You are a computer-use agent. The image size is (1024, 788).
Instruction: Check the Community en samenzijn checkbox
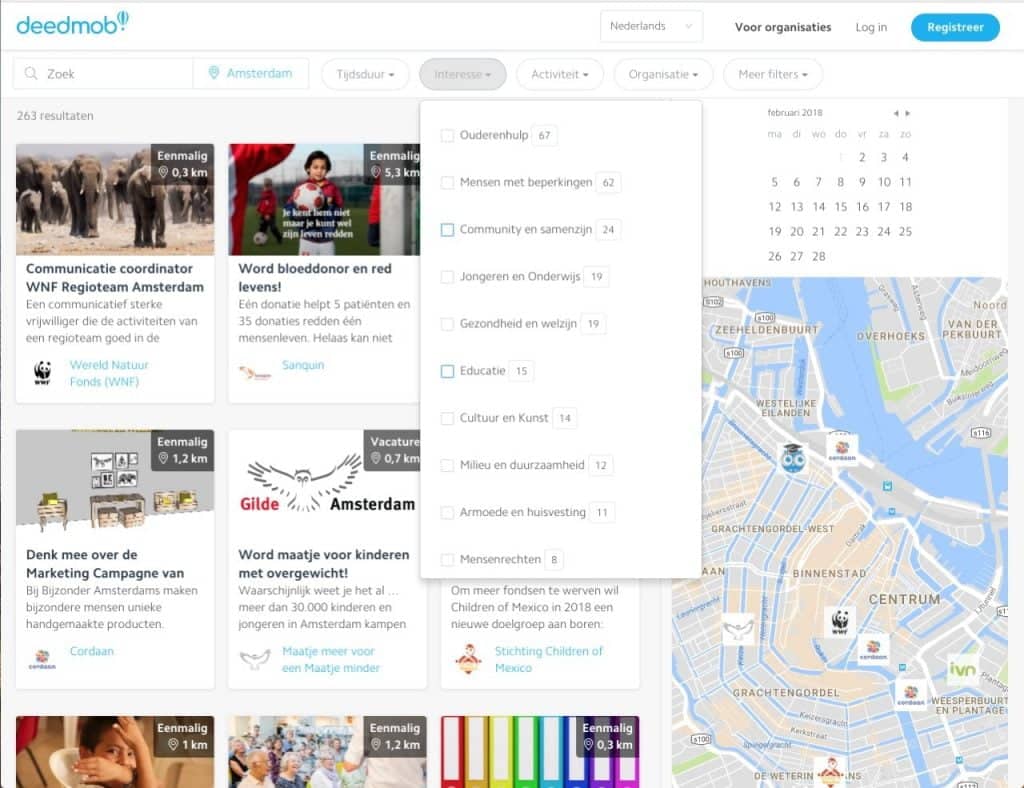pos(447,230)
